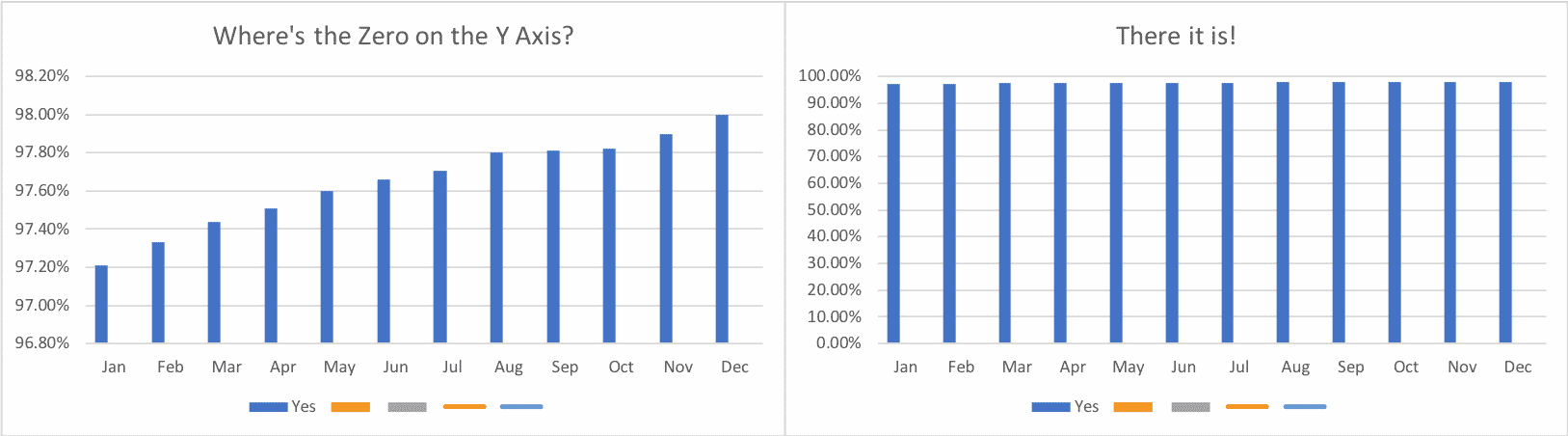Click the Dec bar in the left chart
Viewport: 1568px width, 436px height.
(722, 230)
